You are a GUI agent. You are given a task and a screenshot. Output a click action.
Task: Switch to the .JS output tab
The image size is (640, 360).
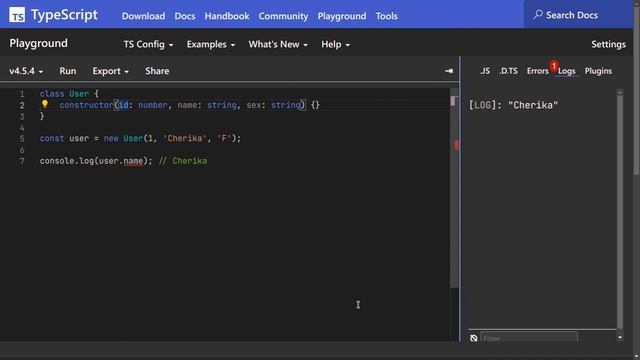[x=485, y=71]
